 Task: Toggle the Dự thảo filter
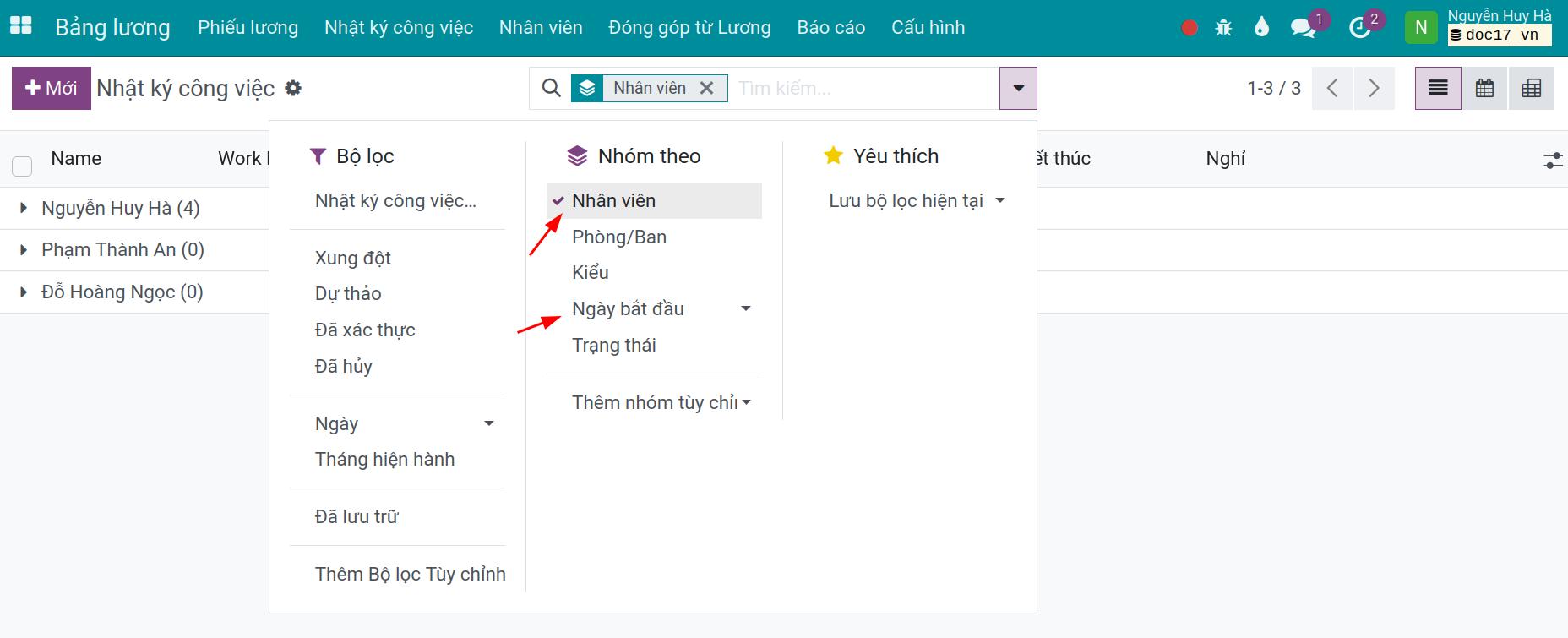coord(348,294)
